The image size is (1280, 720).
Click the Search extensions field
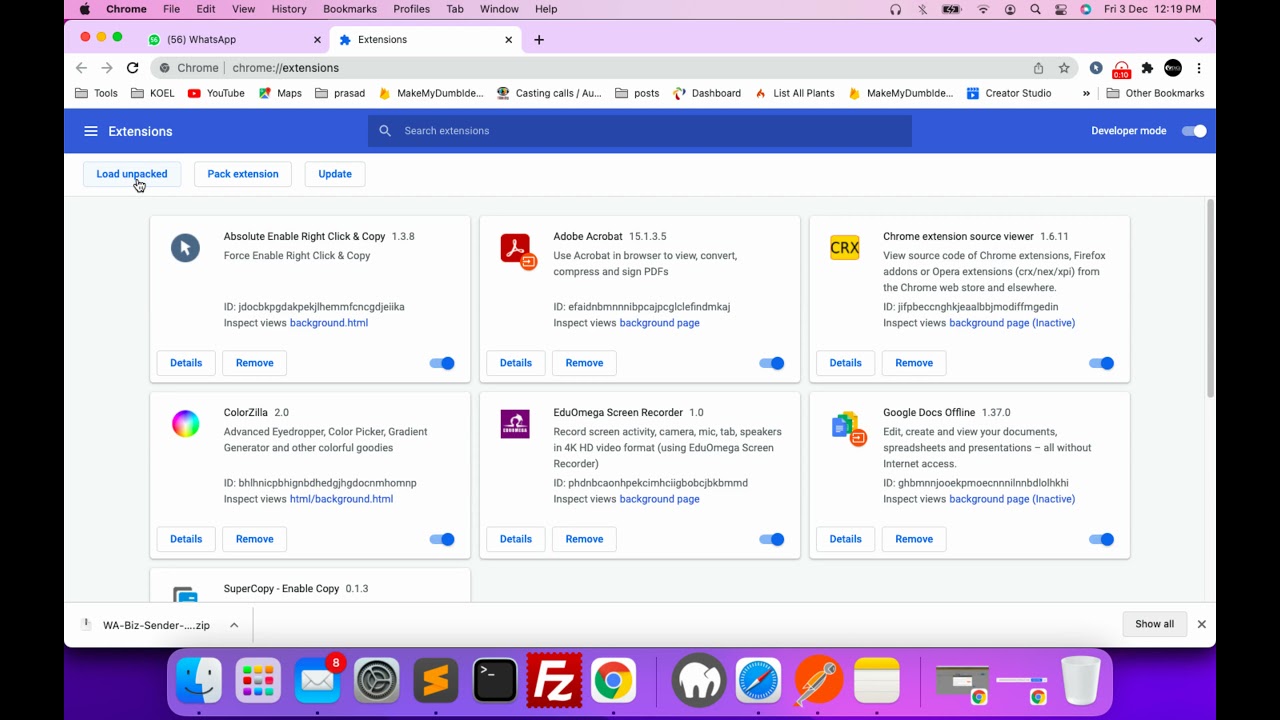point(640,131)
